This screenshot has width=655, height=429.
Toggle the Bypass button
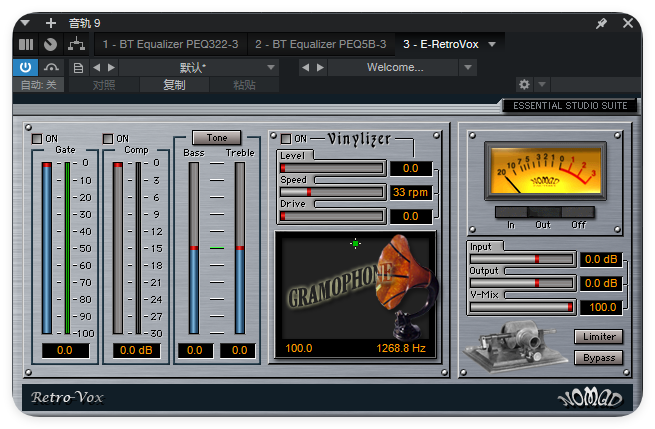coord(599,358)
